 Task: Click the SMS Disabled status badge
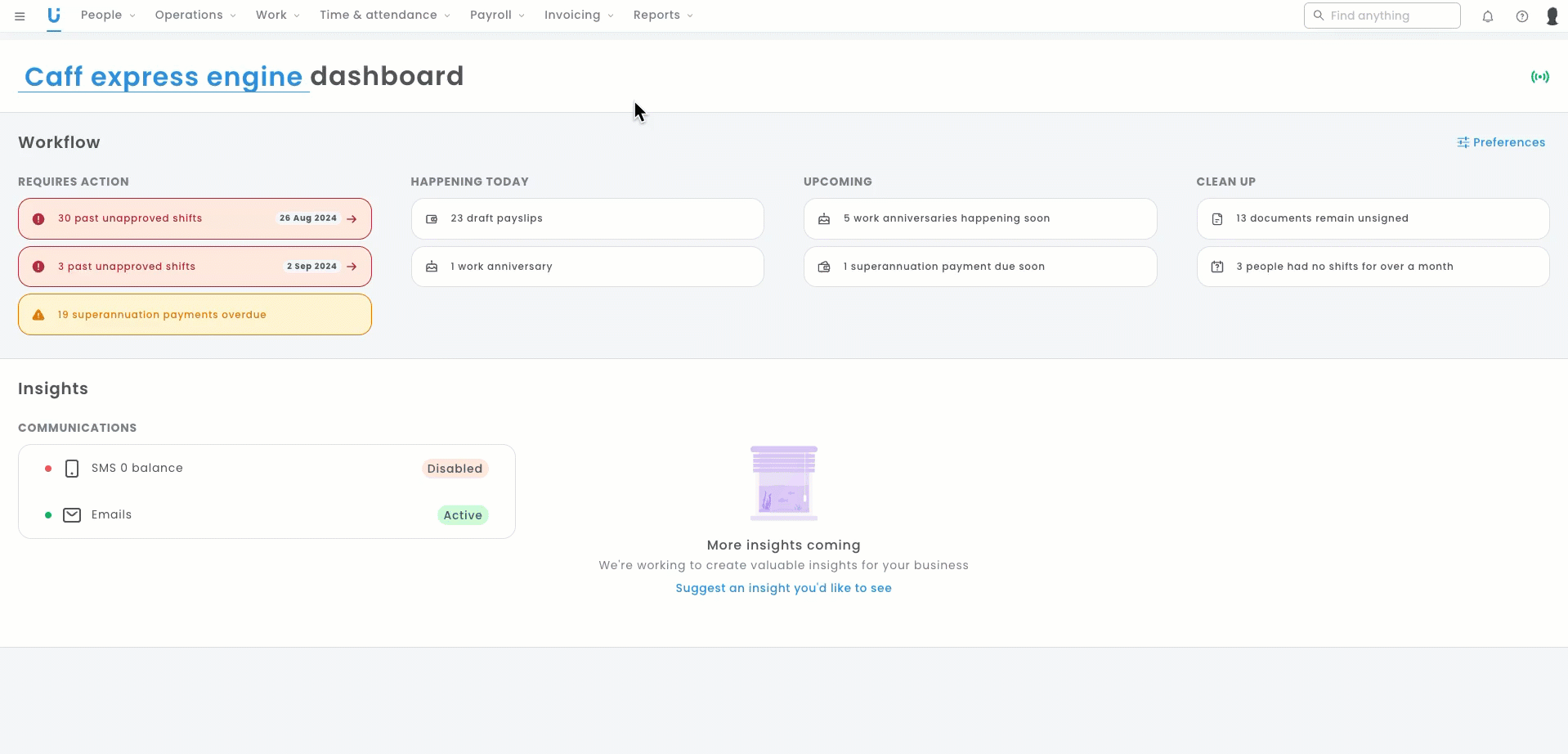(x=455, y=469)
